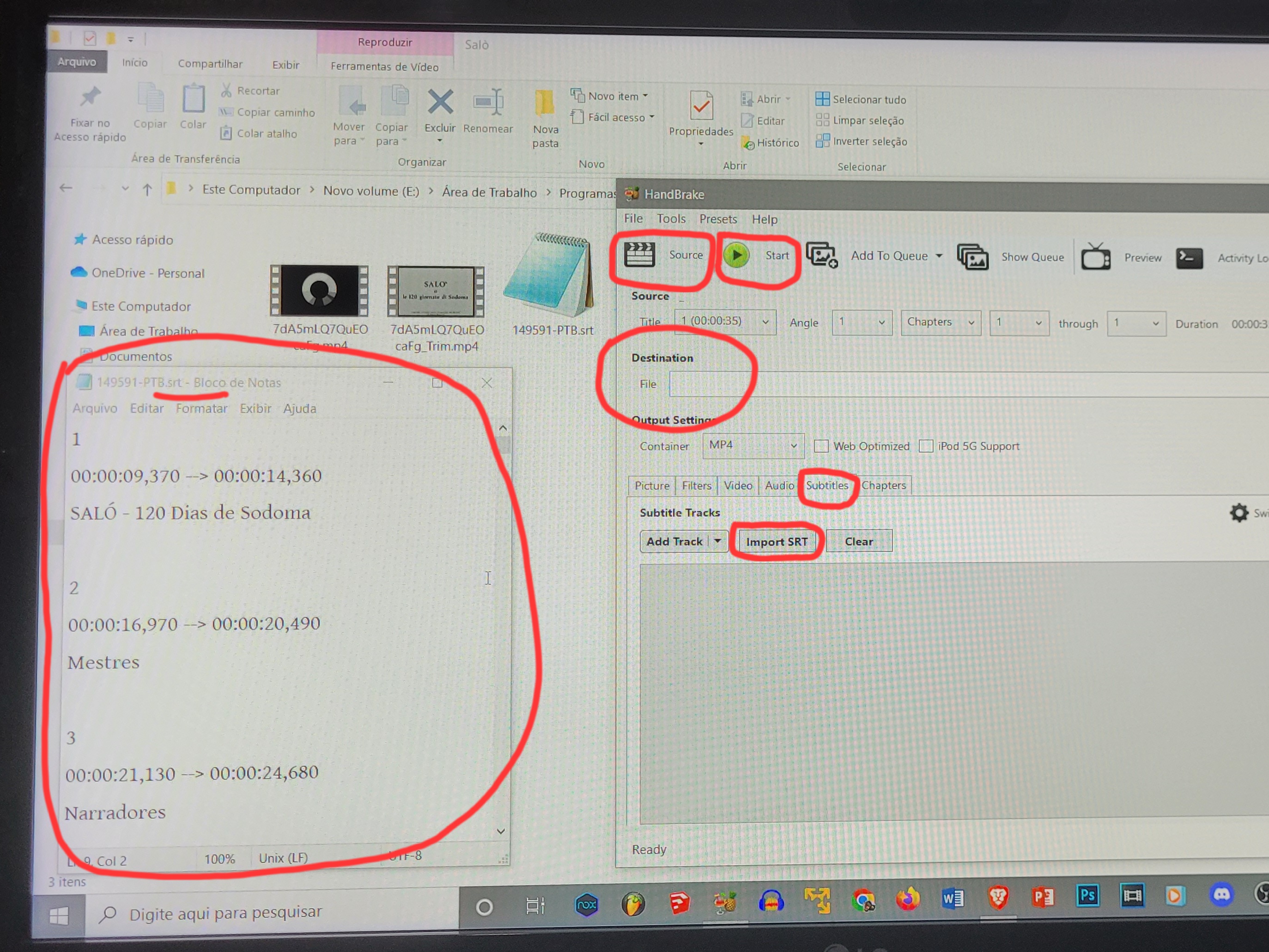Image resolution: width=1269 pixels, height=952 pixels.
Task: Open the Chapters range-type dropdown
Action: pyautogui.click(x=940, y=322)
